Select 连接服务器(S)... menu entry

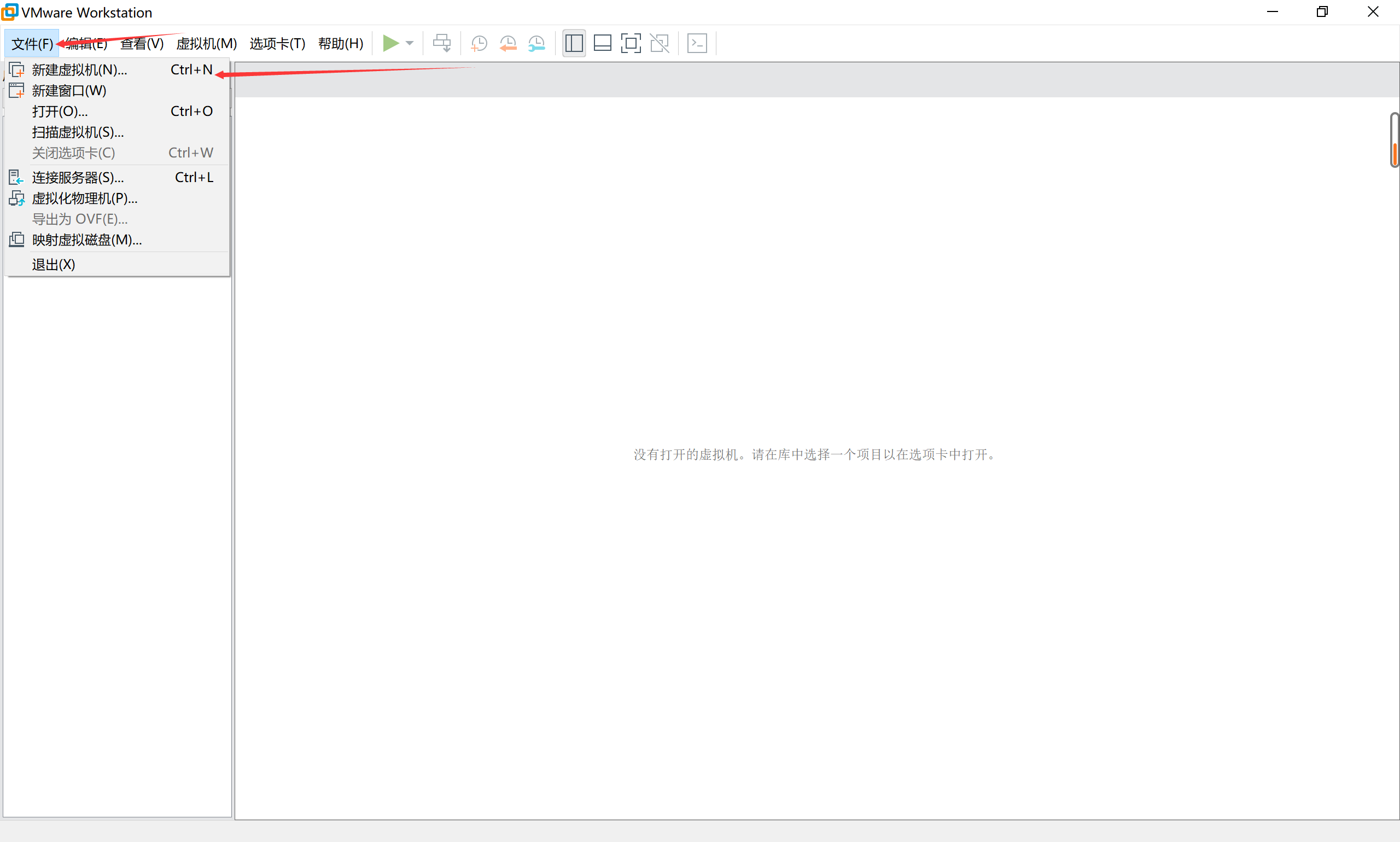click(118, 178)
